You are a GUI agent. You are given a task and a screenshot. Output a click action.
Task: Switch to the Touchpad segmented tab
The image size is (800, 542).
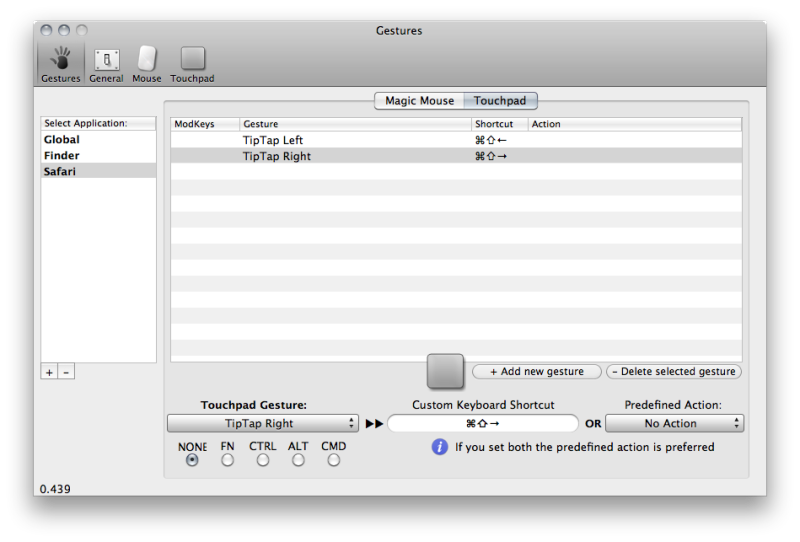coord(500,101)
